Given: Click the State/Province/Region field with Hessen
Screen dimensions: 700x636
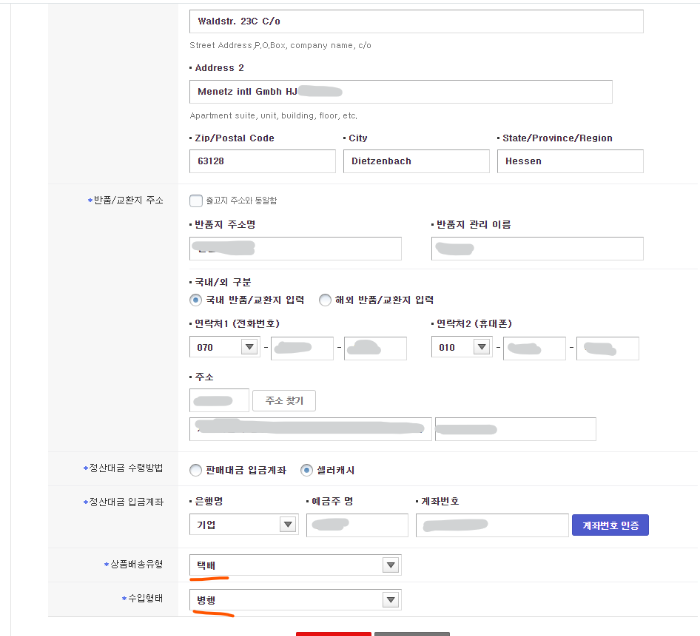Looking at the screenshot, I should point(570,161).
